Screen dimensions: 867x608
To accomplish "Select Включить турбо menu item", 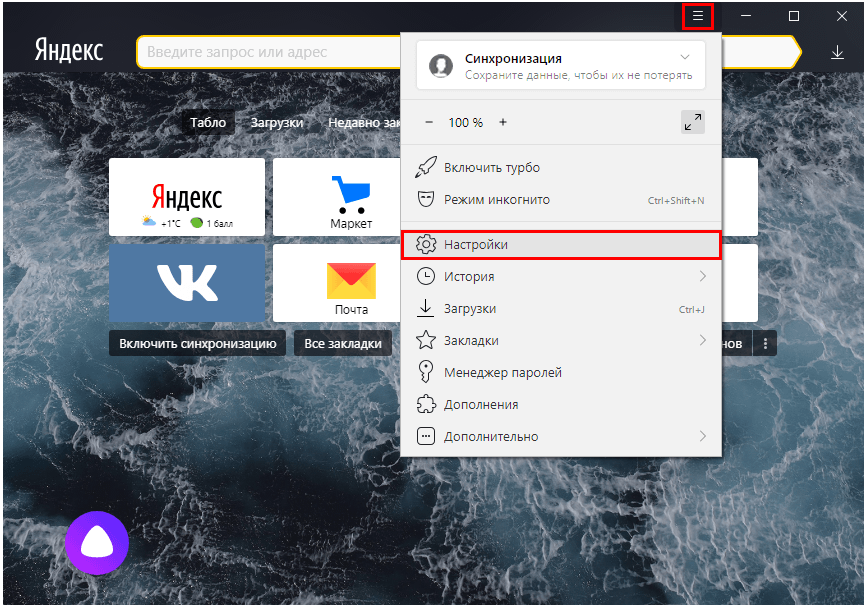I will click(561, 167).
